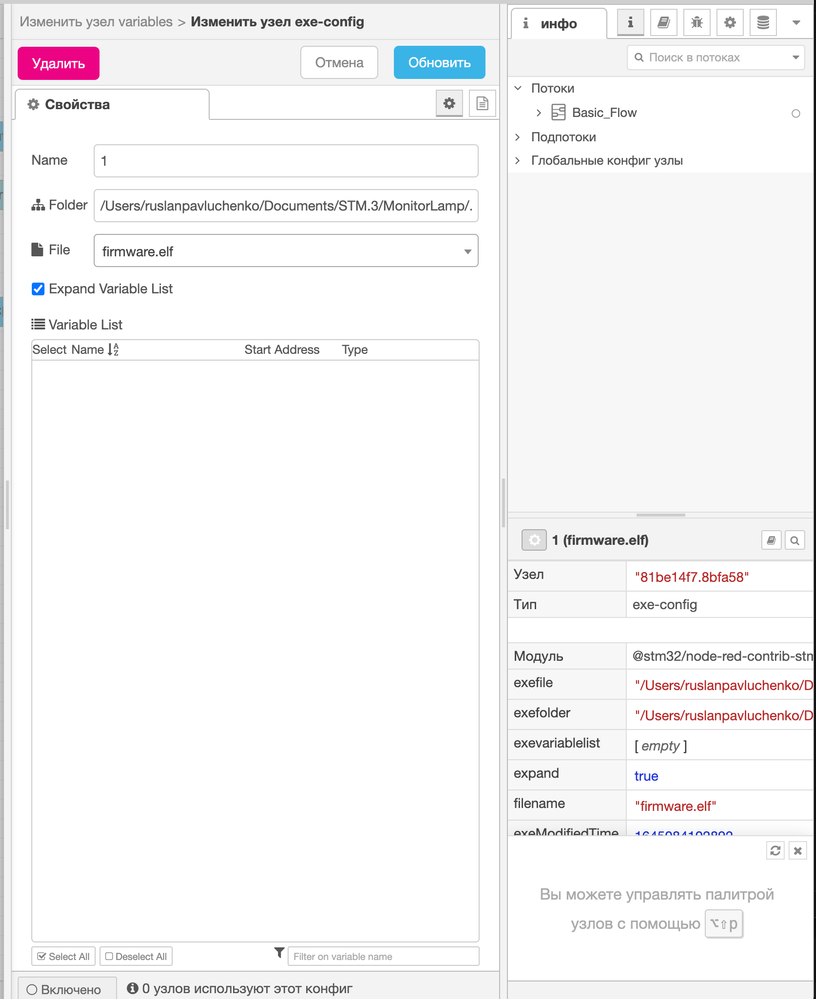This screenshot has width=816, height=999.
Task: Open the File firmware.elf dropdown
Action: pyautogui.click(x=286, y=251)
